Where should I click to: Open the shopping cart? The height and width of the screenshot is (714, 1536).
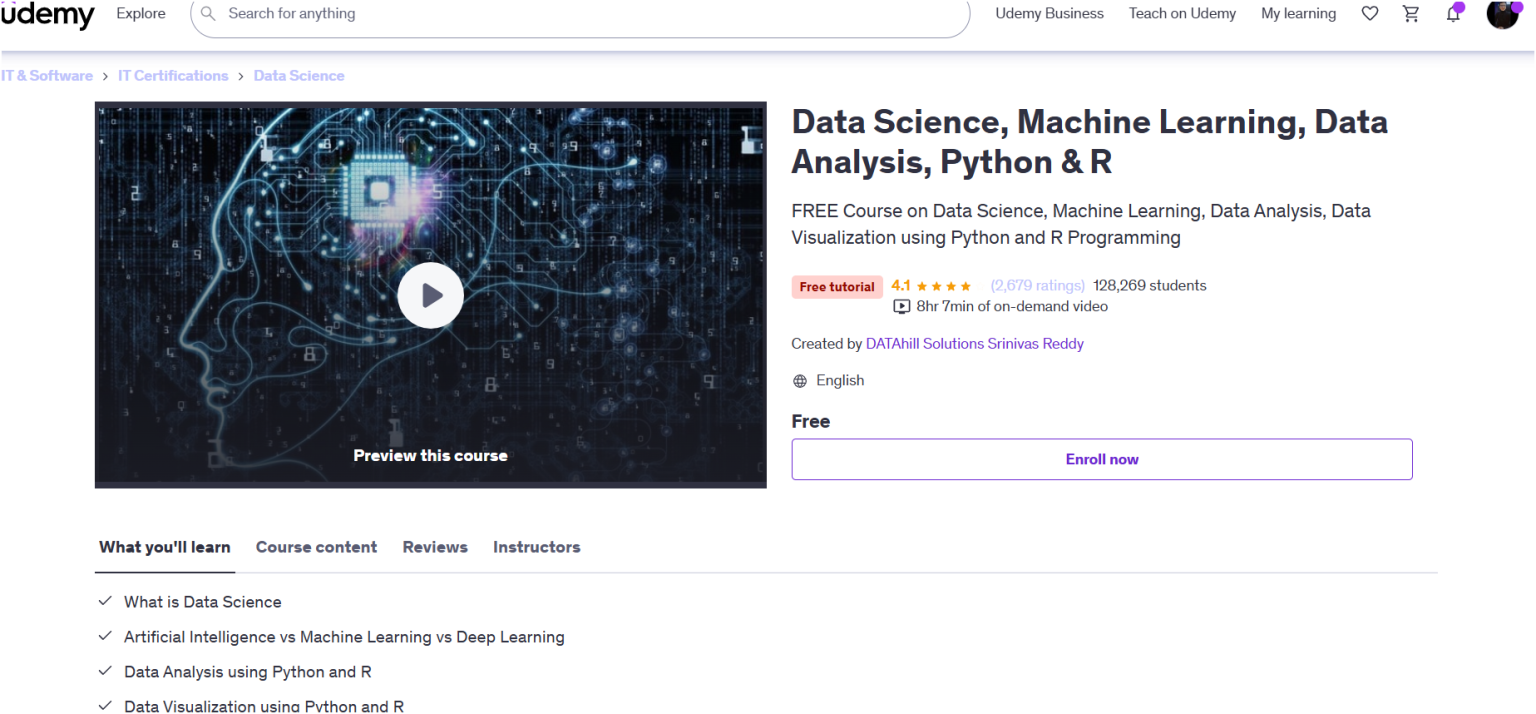[x=1411, y=13]
